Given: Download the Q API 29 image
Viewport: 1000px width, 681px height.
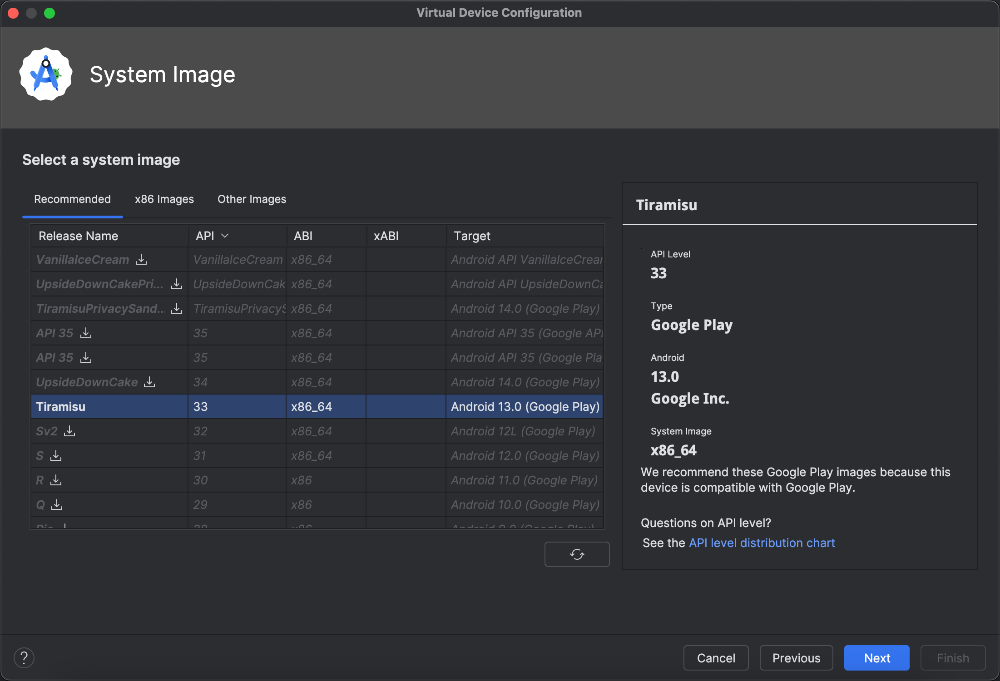Looking at the screenshot, I should pos(56,504).
